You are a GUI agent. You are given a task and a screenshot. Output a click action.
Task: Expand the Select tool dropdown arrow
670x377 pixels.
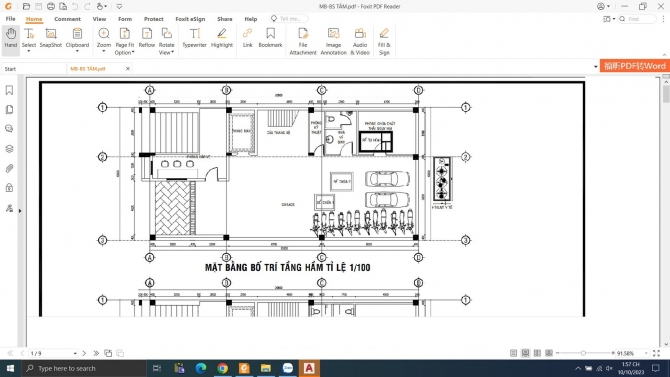(29, 52)
